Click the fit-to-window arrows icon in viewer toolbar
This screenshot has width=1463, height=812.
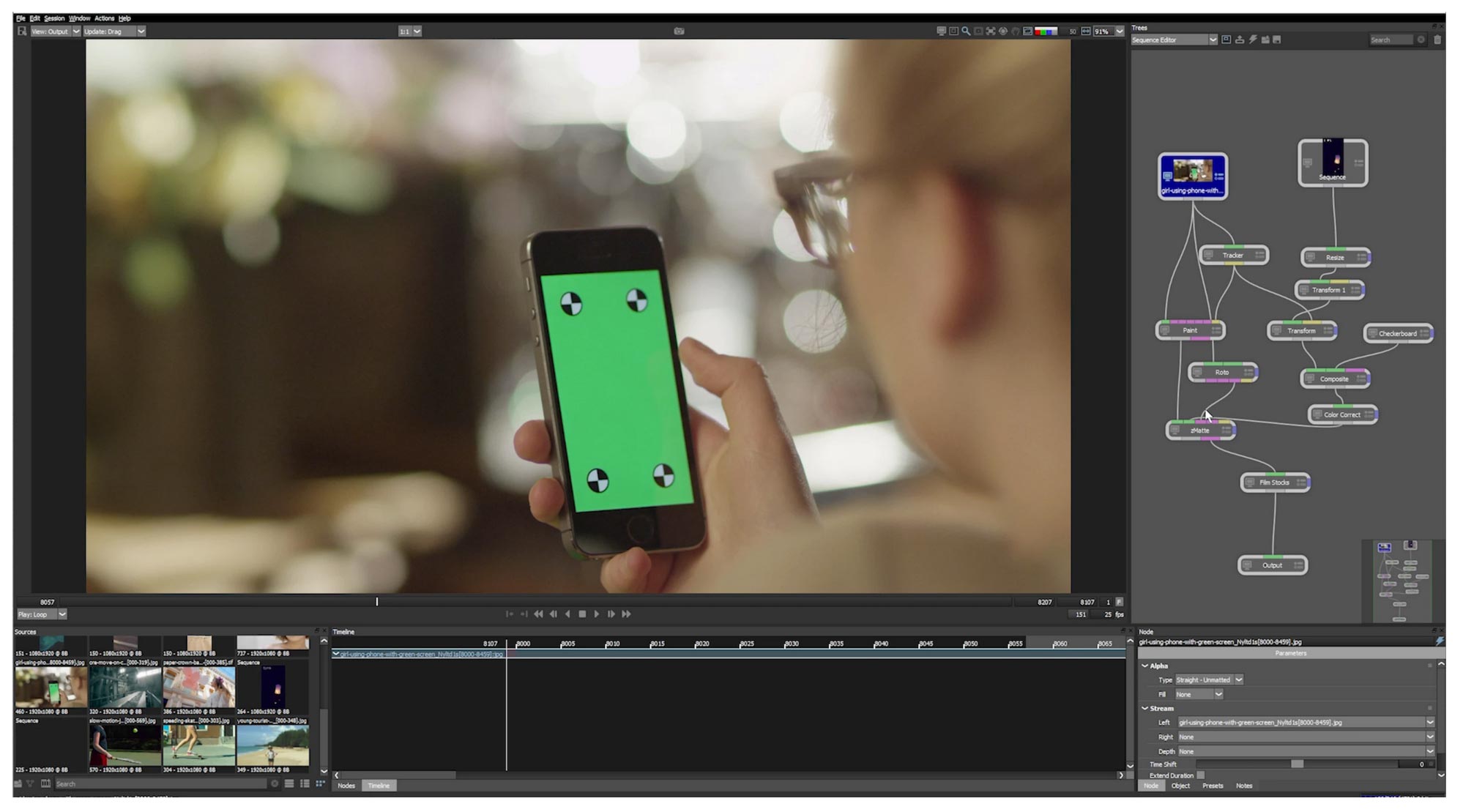point(991,31)
